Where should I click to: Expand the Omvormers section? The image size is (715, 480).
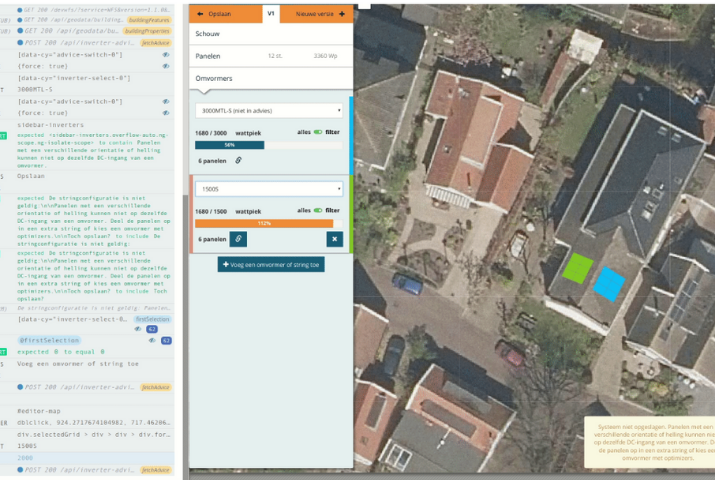(269, 79)
